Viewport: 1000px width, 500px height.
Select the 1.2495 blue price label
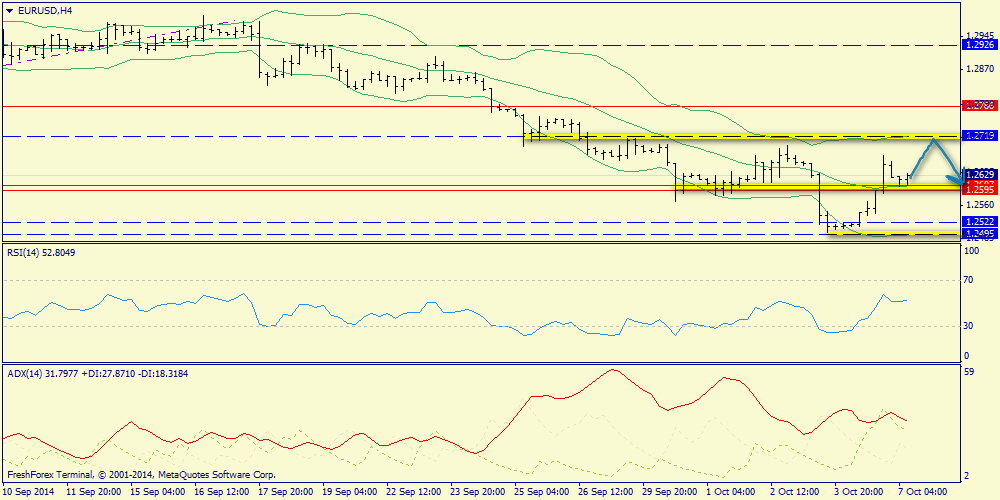click(x=978, y=233)
